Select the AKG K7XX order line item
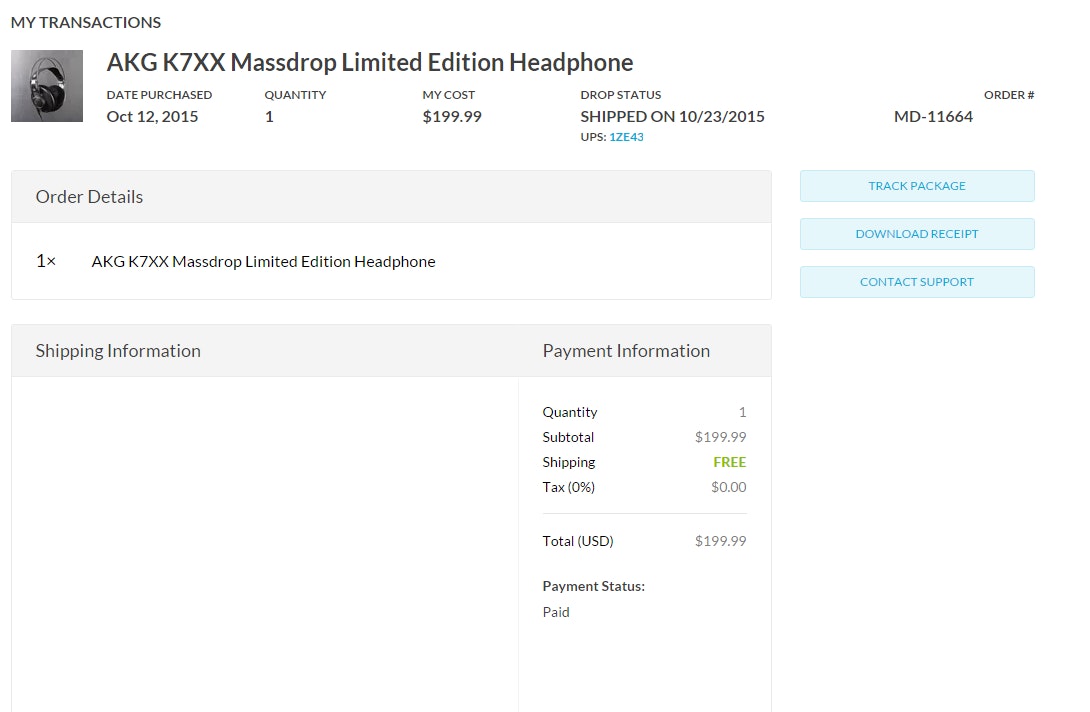 click(263, 261)
